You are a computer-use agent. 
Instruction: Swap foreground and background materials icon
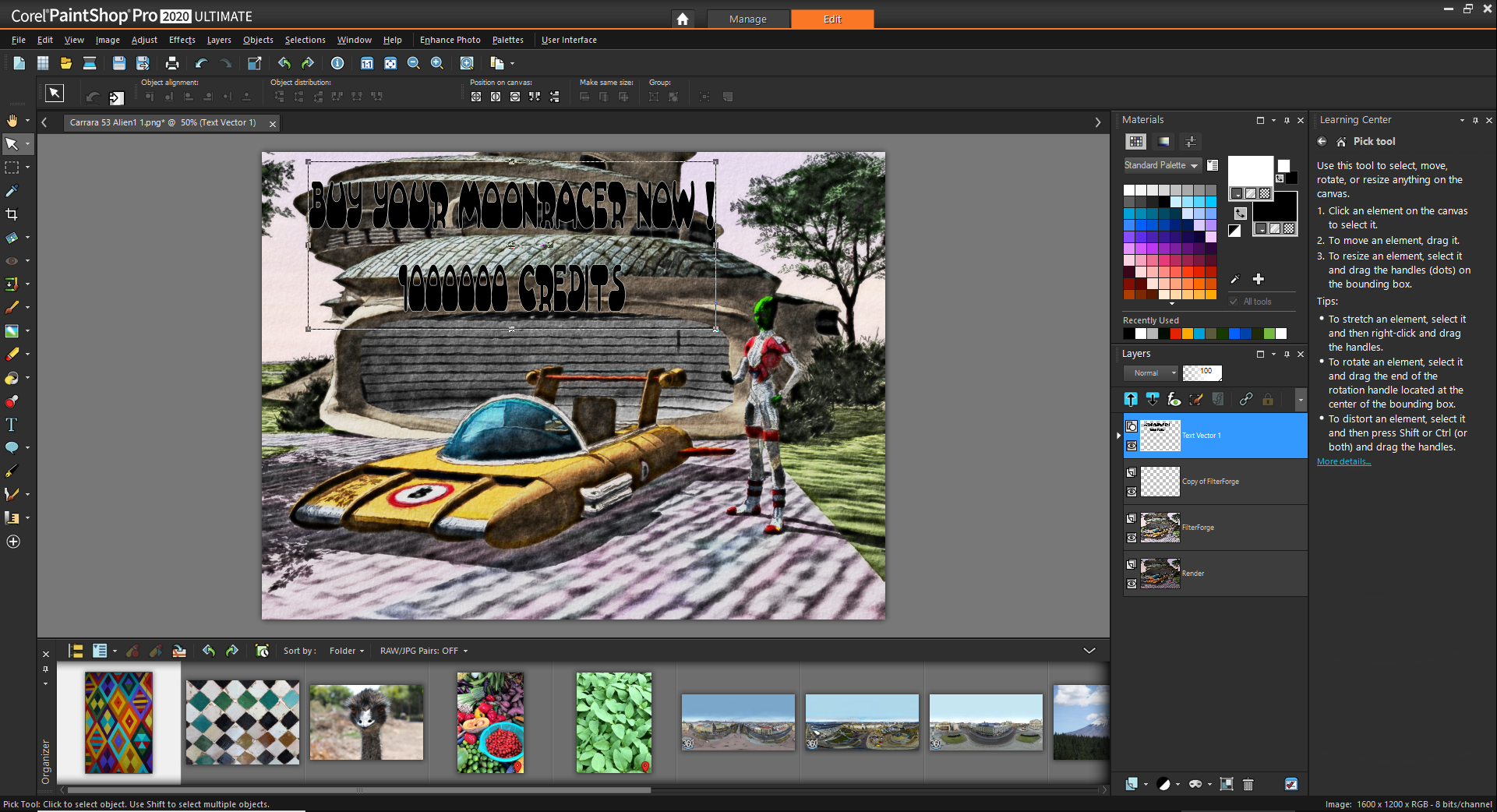coord(1240,213)
